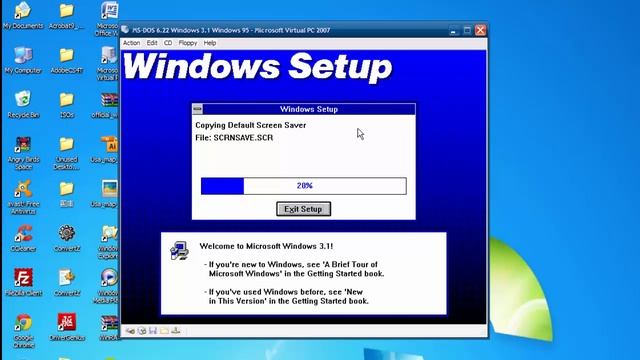
Task: Select the Acrobat9 folder icon
Action: [67, 16]
